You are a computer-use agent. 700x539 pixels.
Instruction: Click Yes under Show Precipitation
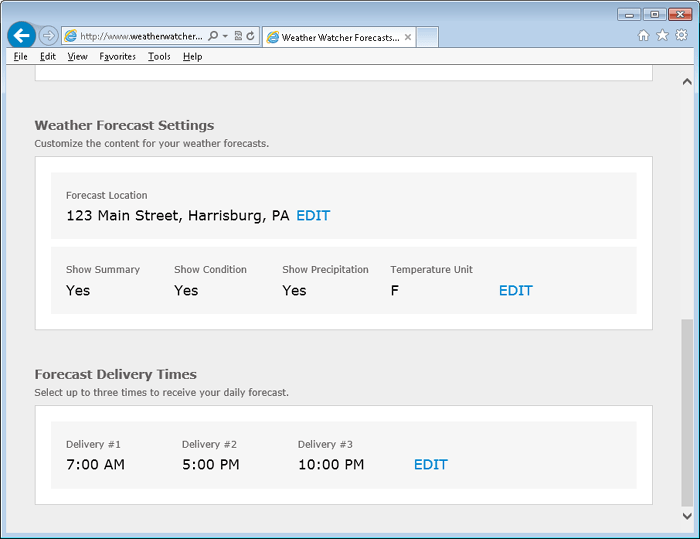(x=294, y=291)
